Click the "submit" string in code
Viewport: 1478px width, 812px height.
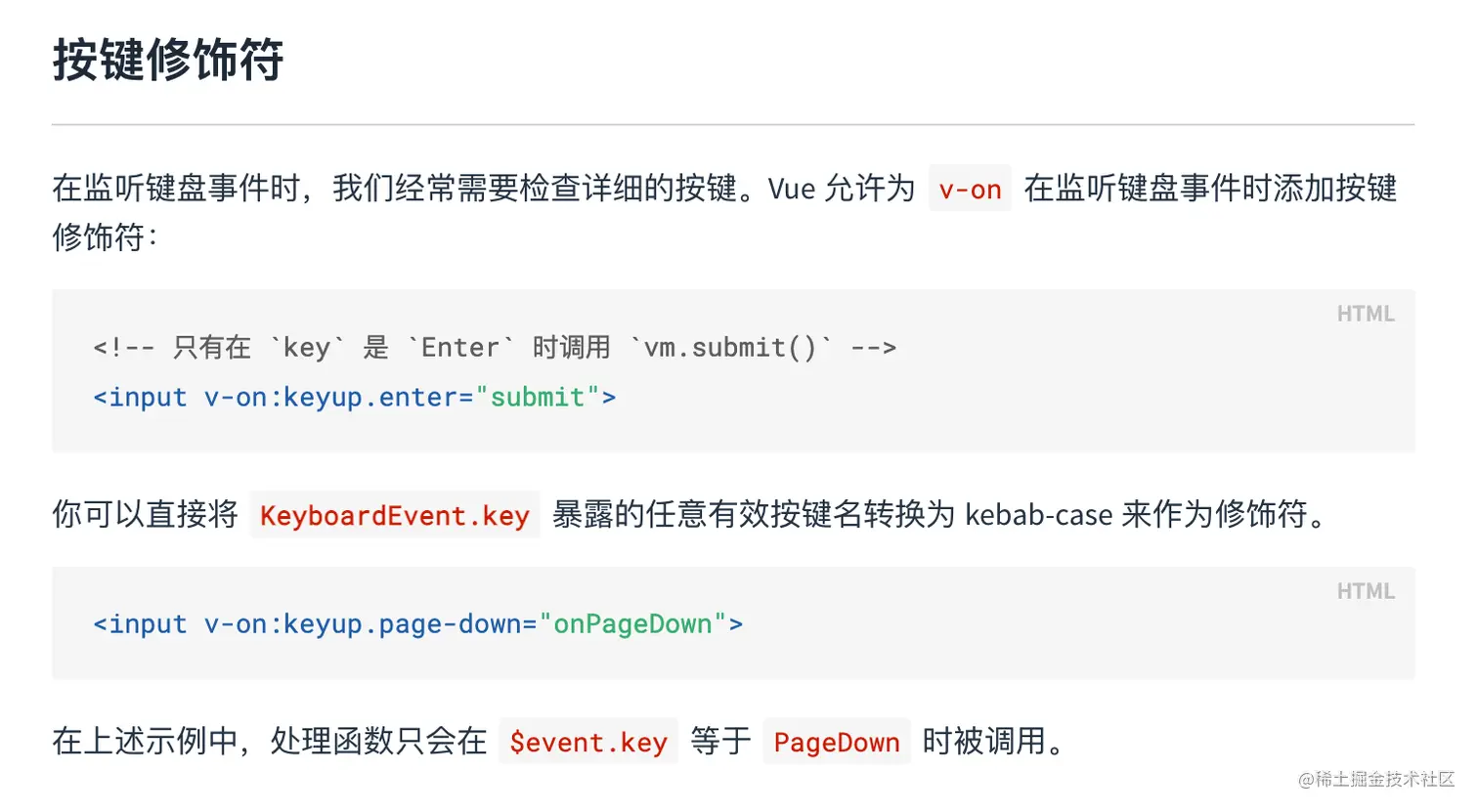coord(537,398)
